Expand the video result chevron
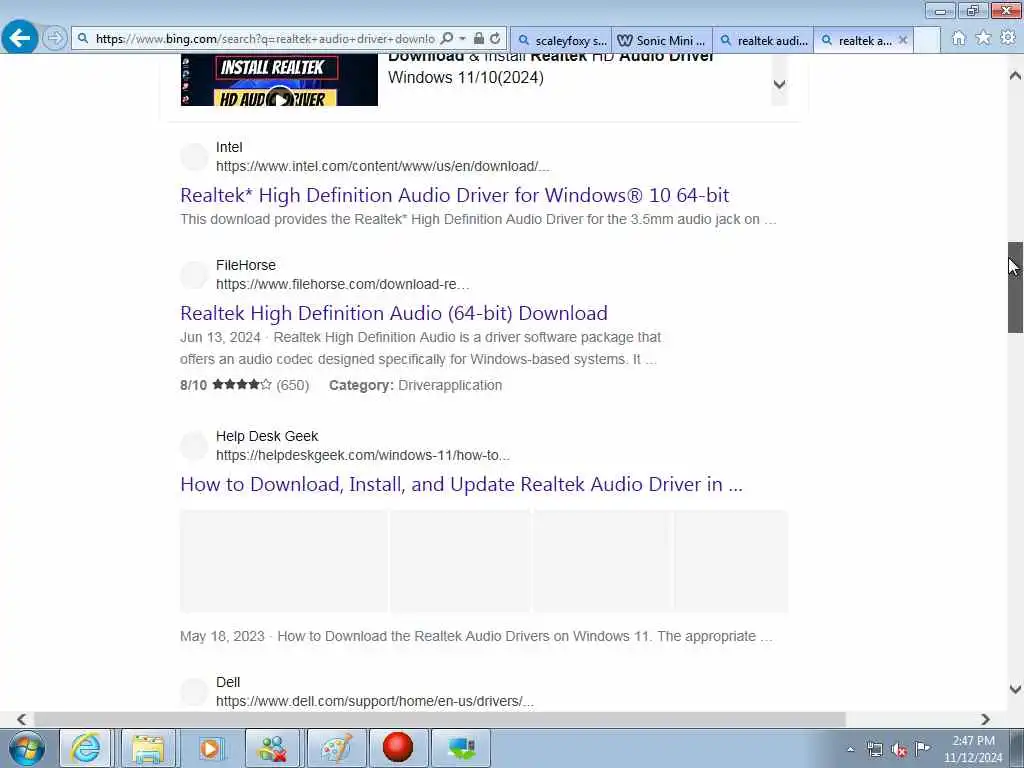 point(779,84)
